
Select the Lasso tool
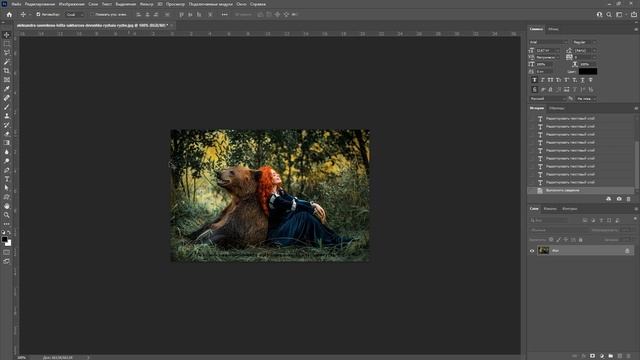pos(7,53)
